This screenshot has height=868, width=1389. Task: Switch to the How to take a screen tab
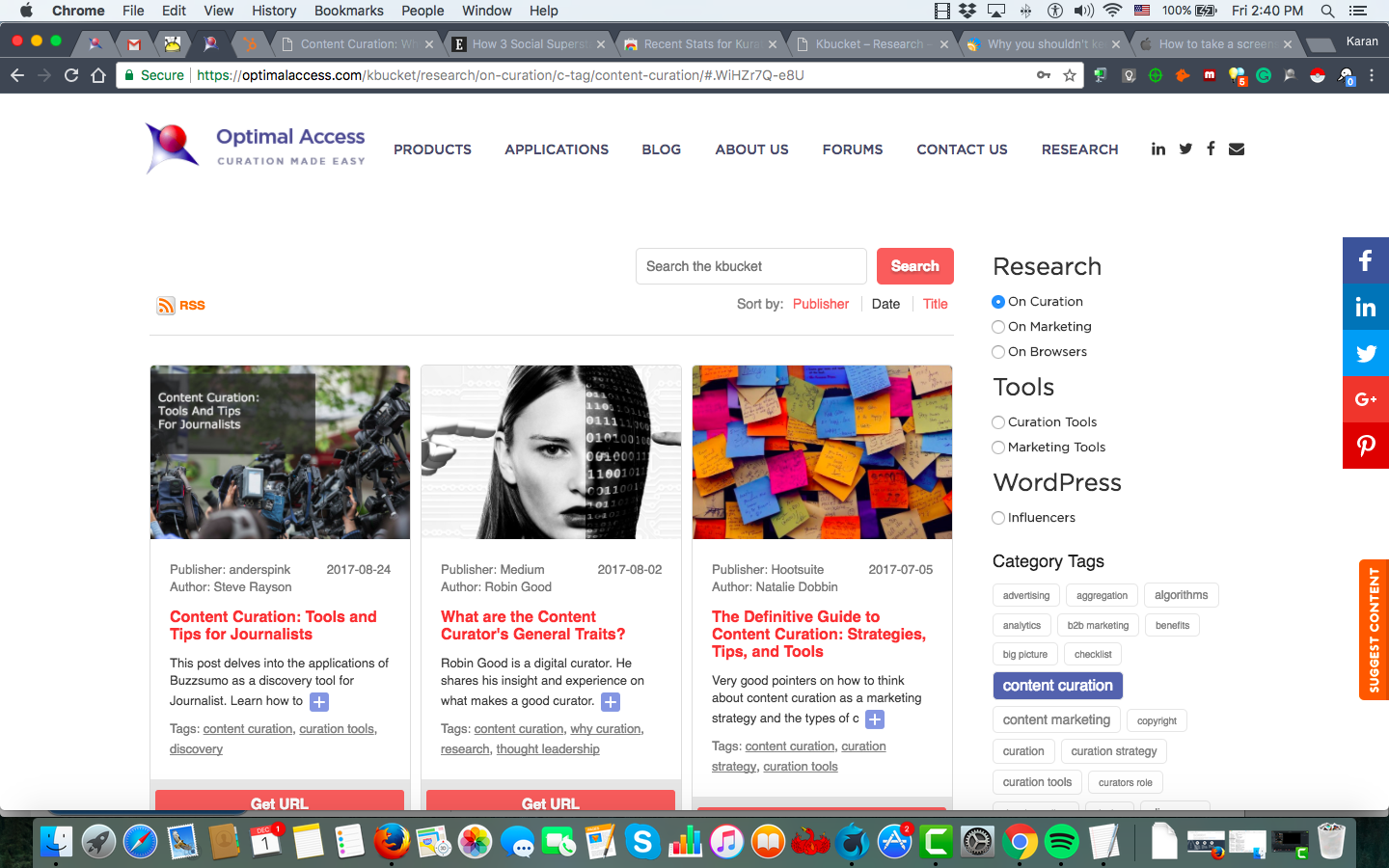1215,43
